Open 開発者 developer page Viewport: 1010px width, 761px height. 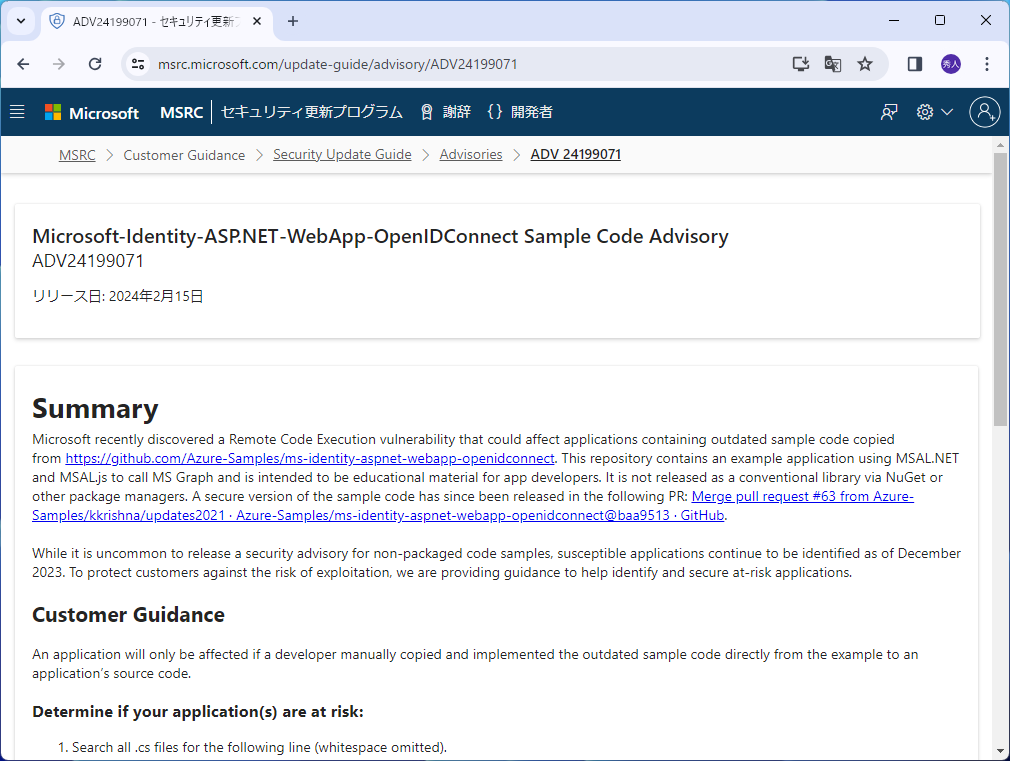(x=520, y=112)
